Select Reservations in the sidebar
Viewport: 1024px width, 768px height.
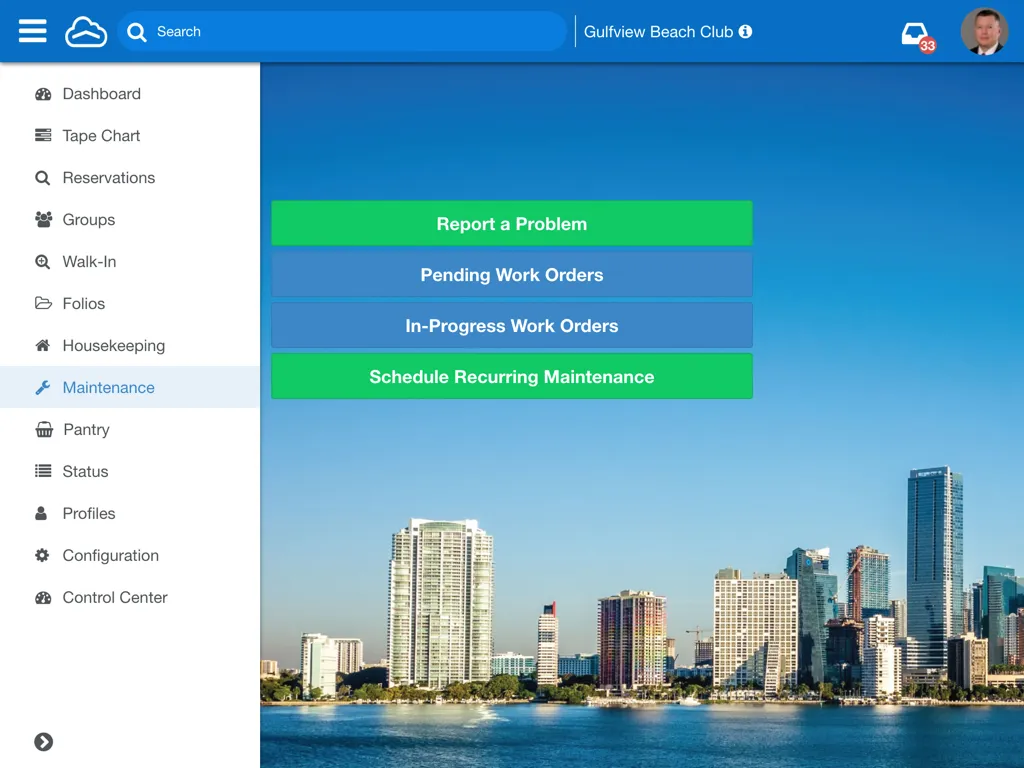tap(130, 178)
